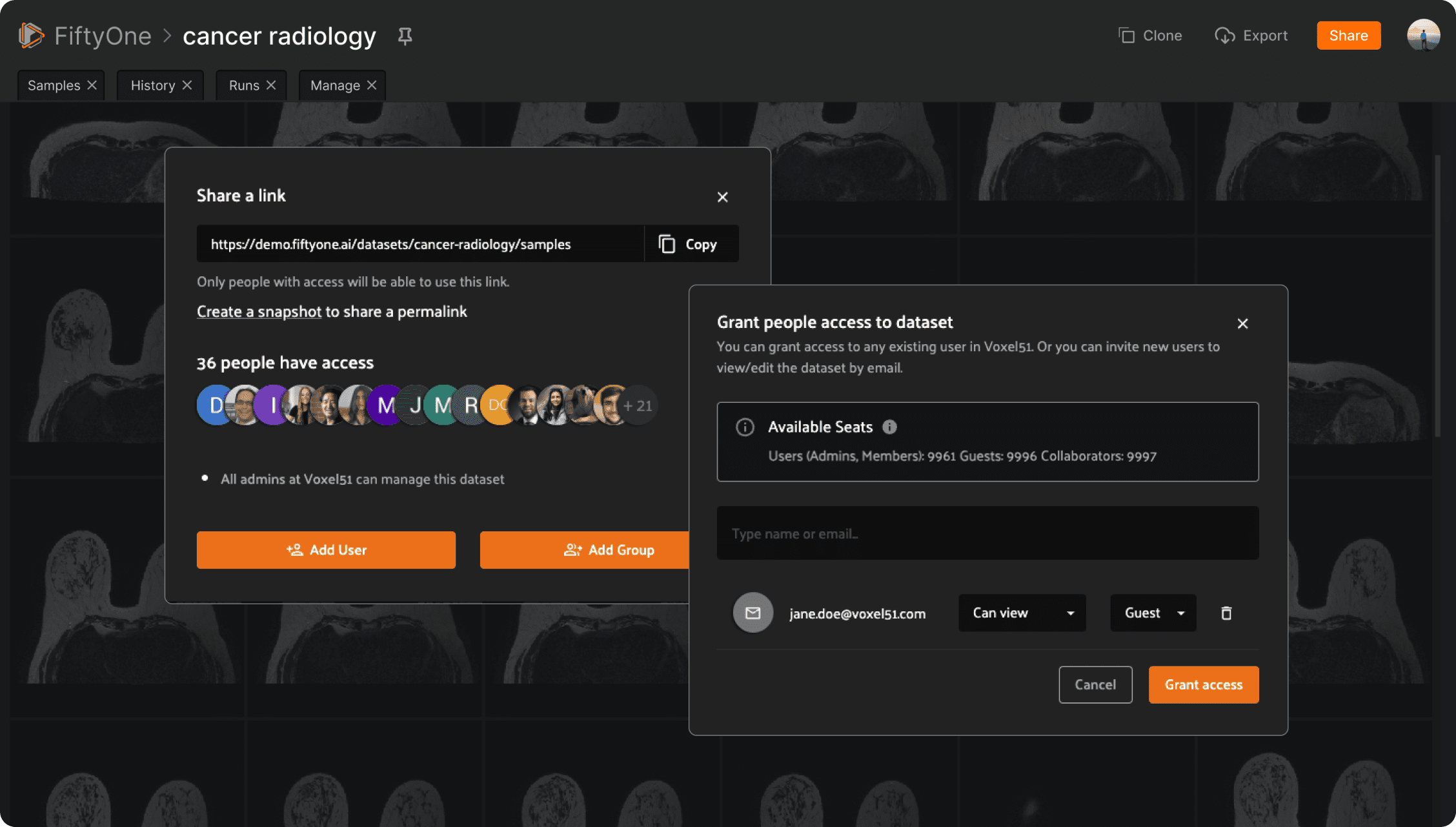Focus the Type name or email field
The width and height of the screenshot is (1456, 827).
click(x=987, y=533)
